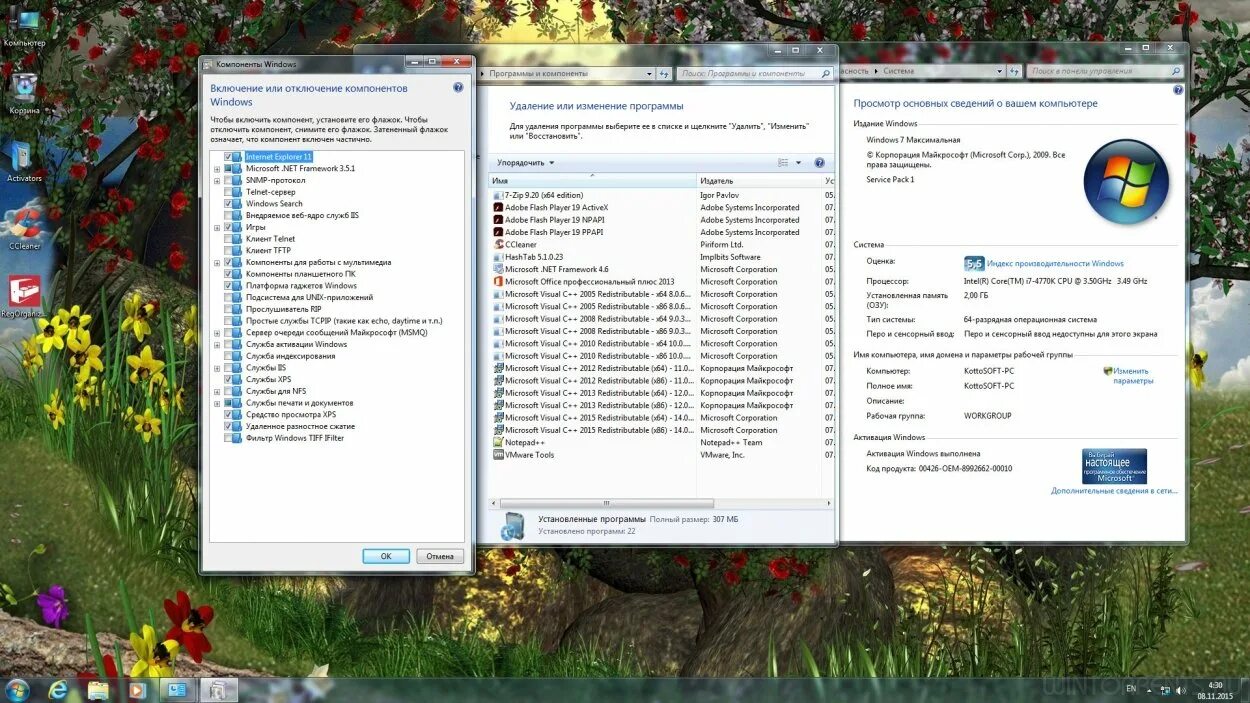The height and width of the screenshot is (703, 1250).
Task: Click the search magnifier in Programs window
Action: pyautogui.click(x=826, y=73)
